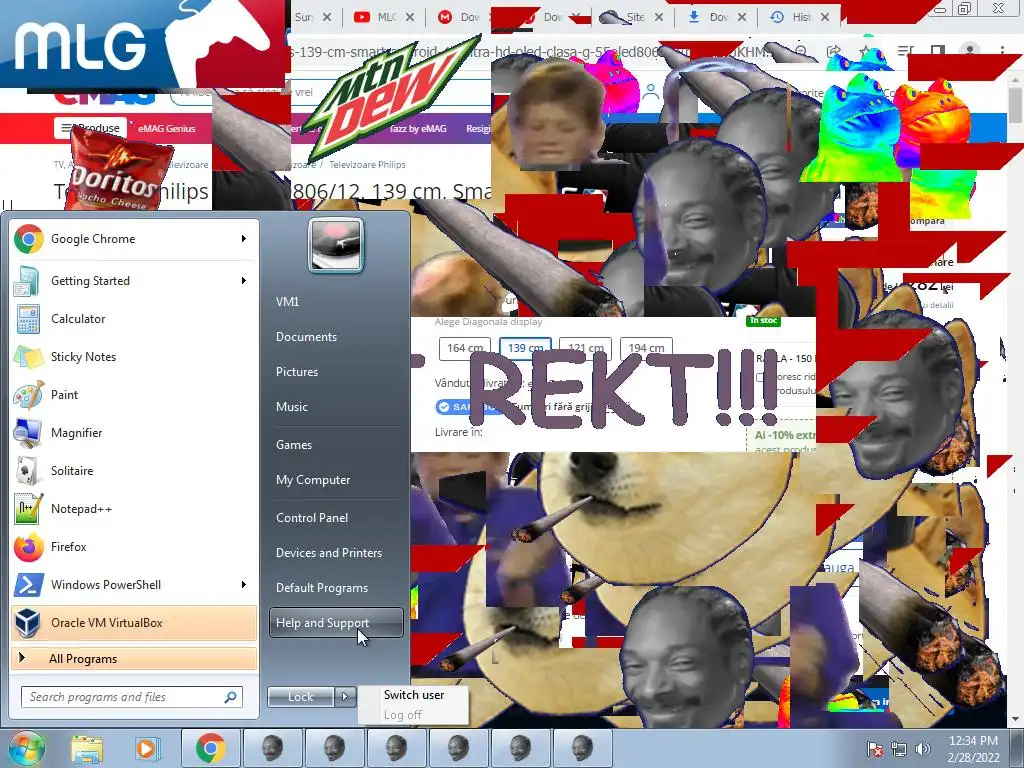Select 164 cm diagonal option
The height and width of the screenshot is (768, 1024).
pyautogui.click(x=465, y=348)
